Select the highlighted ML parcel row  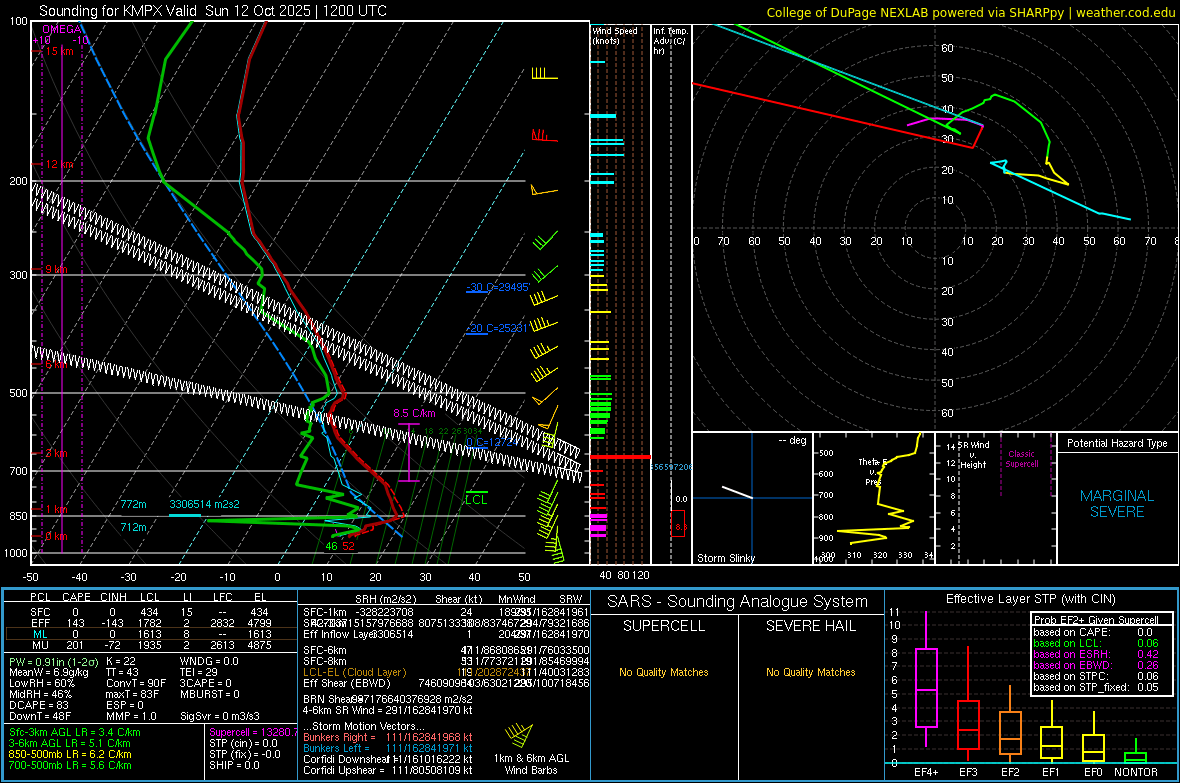point(150,634)
